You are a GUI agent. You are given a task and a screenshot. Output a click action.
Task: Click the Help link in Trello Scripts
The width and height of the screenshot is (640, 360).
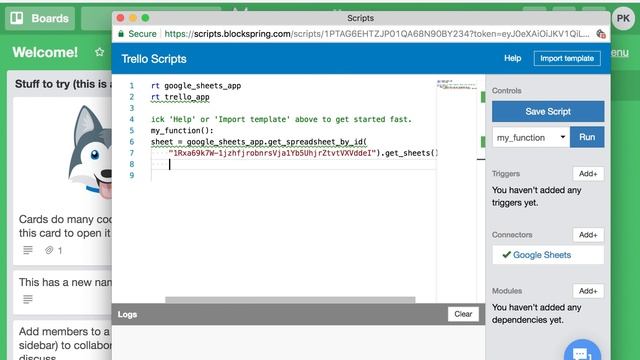click(x=512, y=58)
